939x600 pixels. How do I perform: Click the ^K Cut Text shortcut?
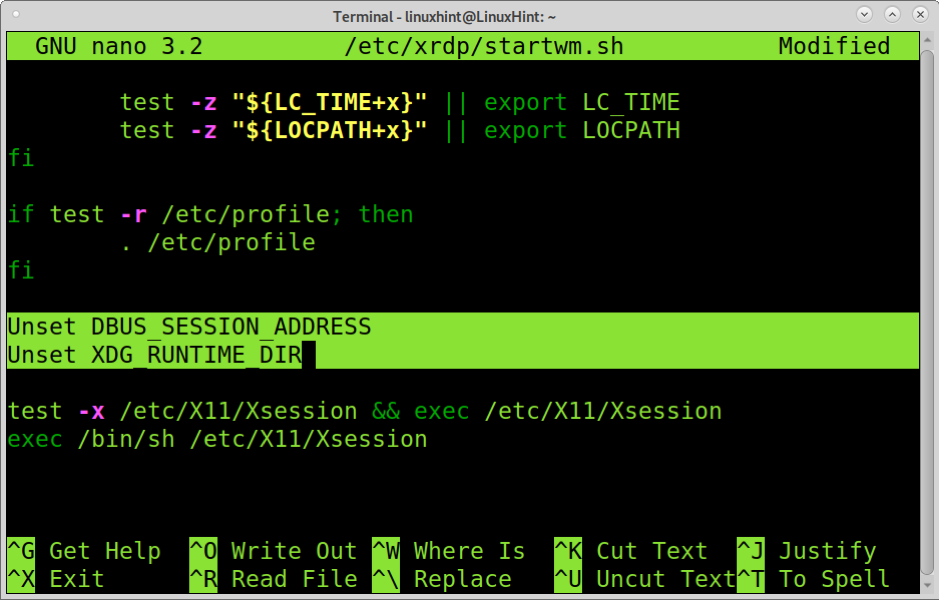click(631, 551)
